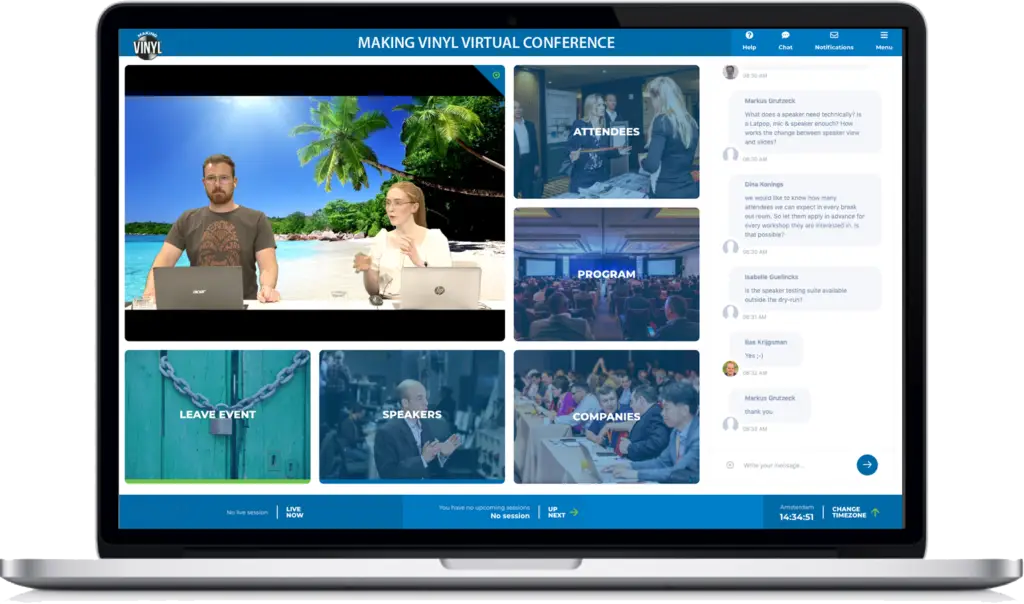Screen dimensions: 1024x604
Task: Click the name "Isabelle Guelincks" in chat
Action: 771,277
